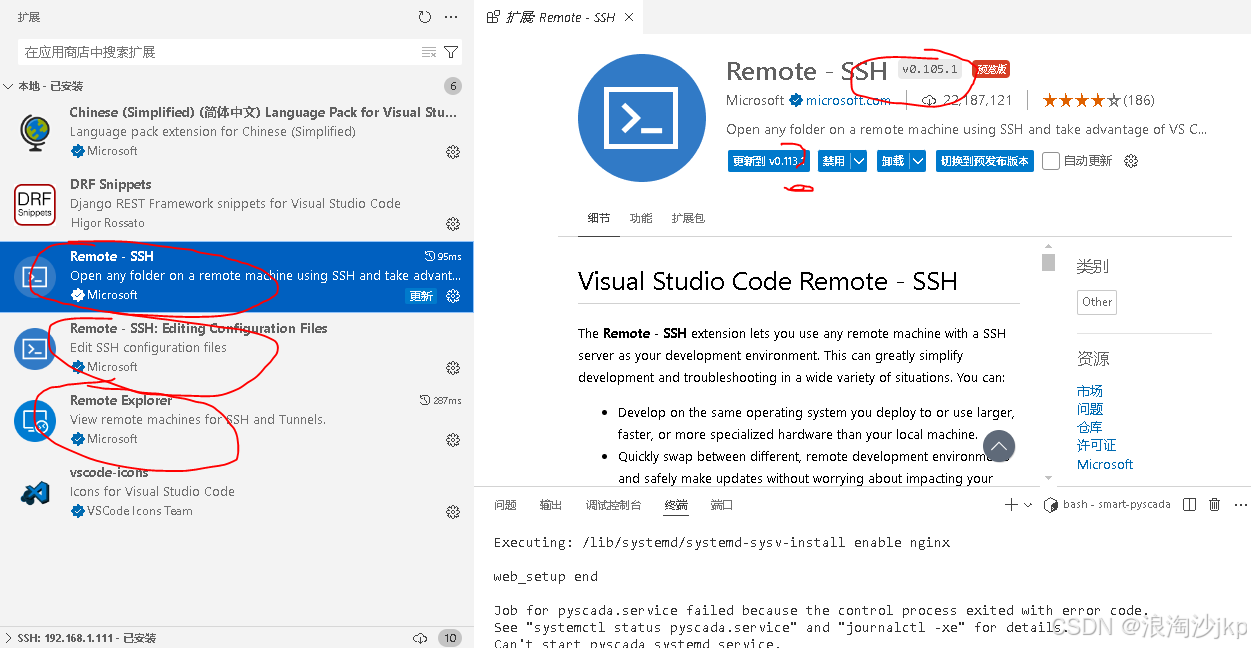Screen dimensions: 1251x648
Task: Click the round scroll-to-top arrow button
Action: click(999, 446)
